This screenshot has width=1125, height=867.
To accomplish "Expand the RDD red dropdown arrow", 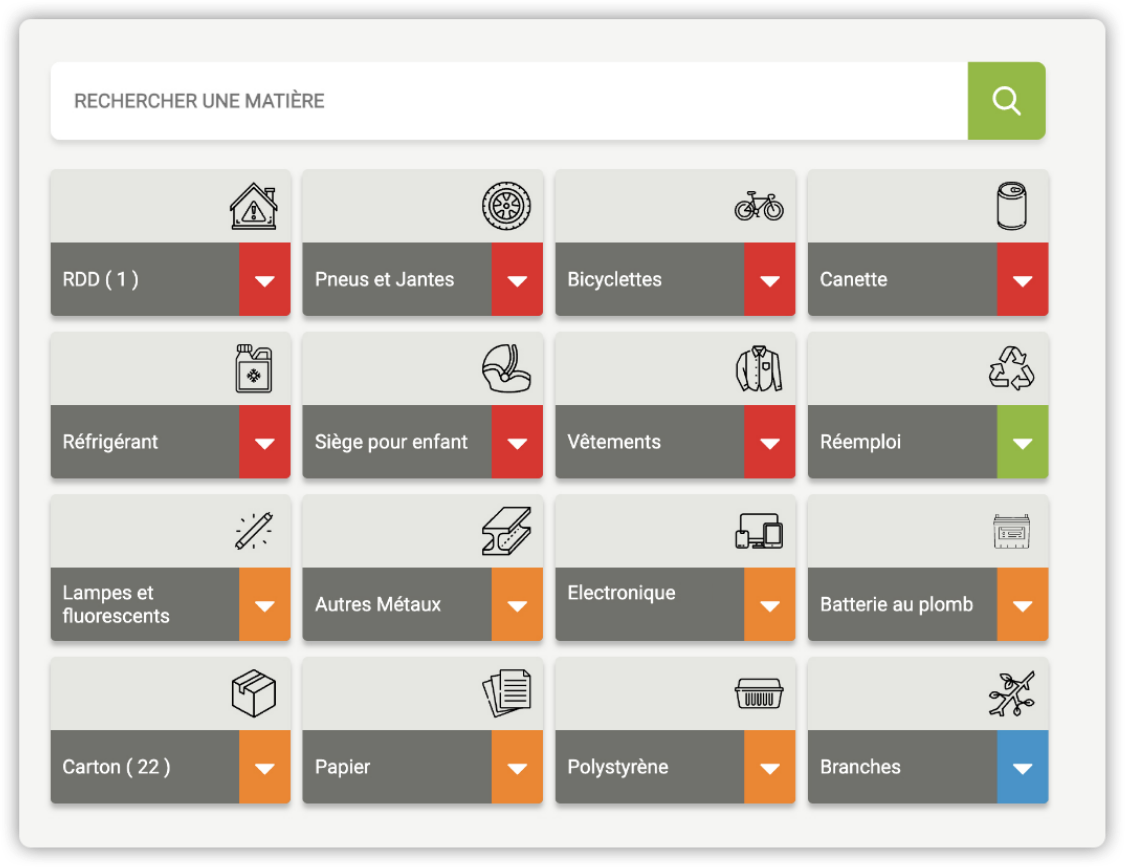I will coord(265,280).
